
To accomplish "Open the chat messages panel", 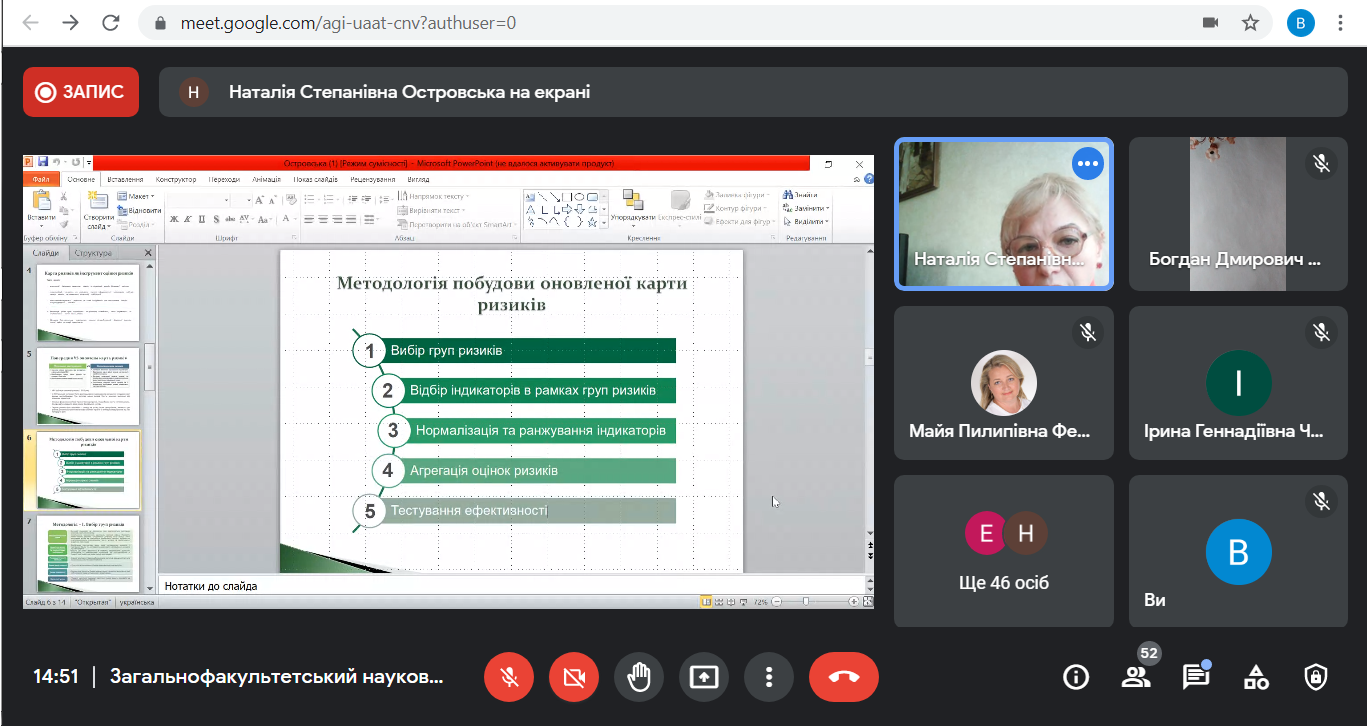I will 1196,677.
